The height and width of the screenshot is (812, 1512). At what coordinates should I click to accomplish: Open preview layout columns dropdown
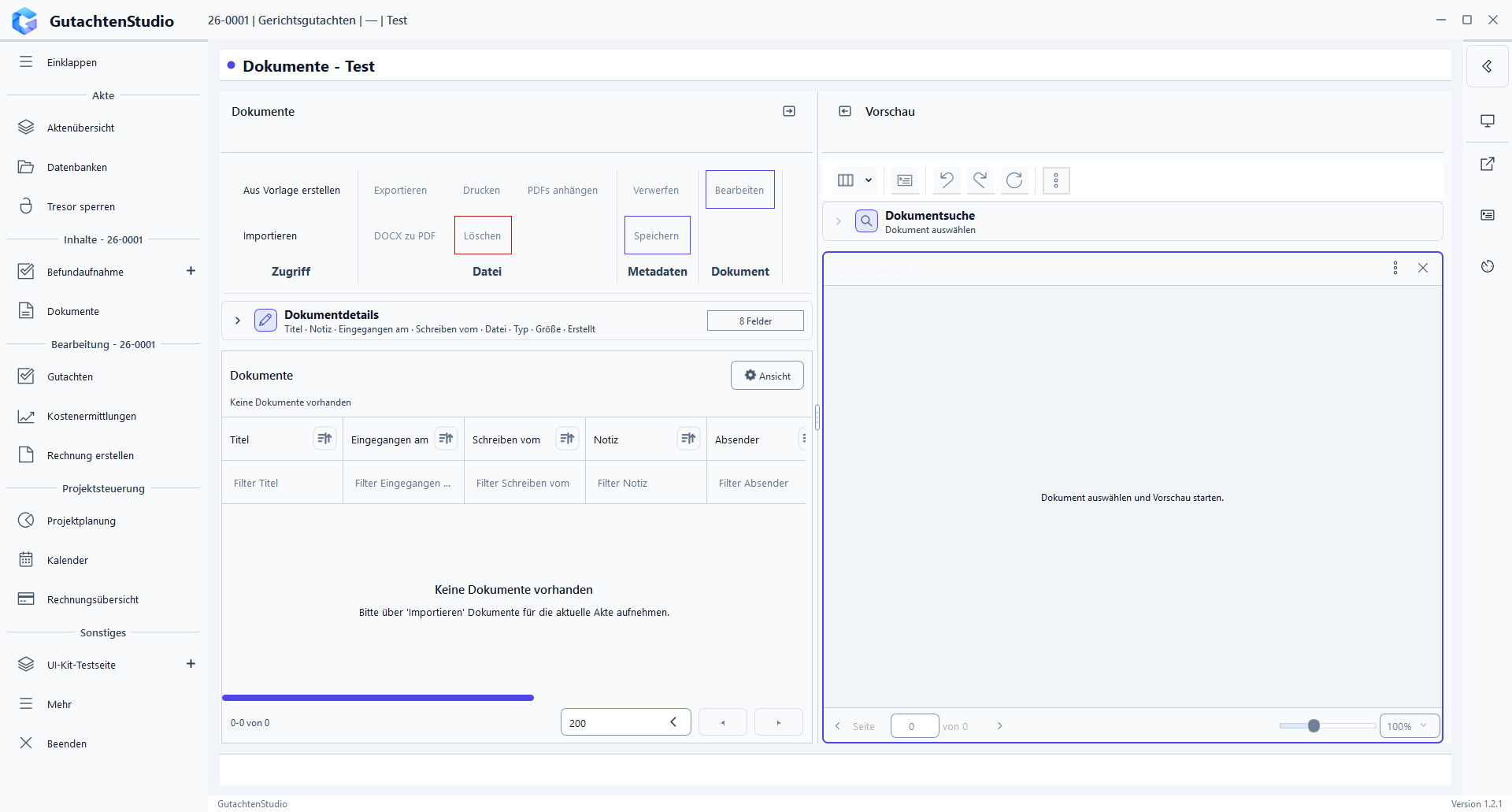854,180
